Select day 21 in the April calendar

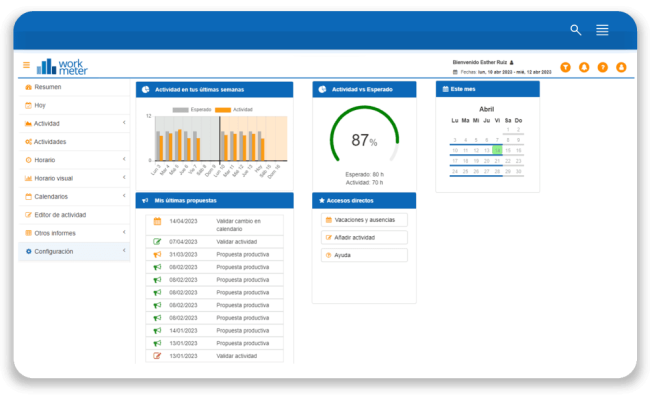pyautogui.click(x=497, y=161)
